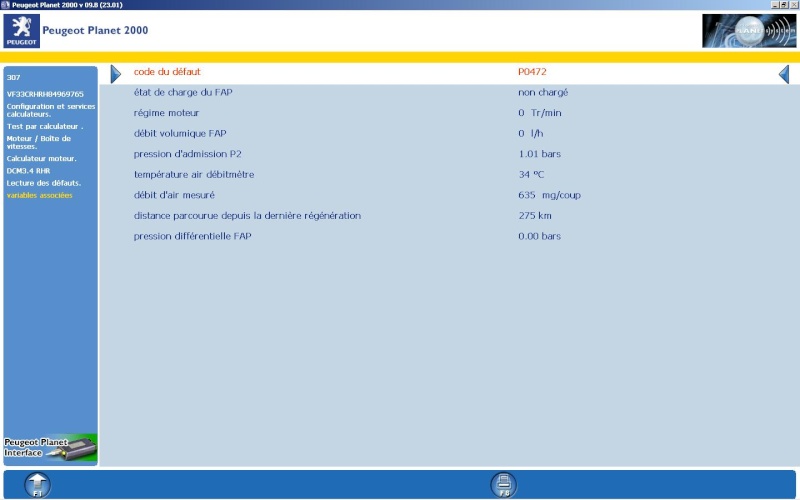The image size is (800, 500).
Task: Click the 0 Tr/min value
Action: click(x=539, y=113)
